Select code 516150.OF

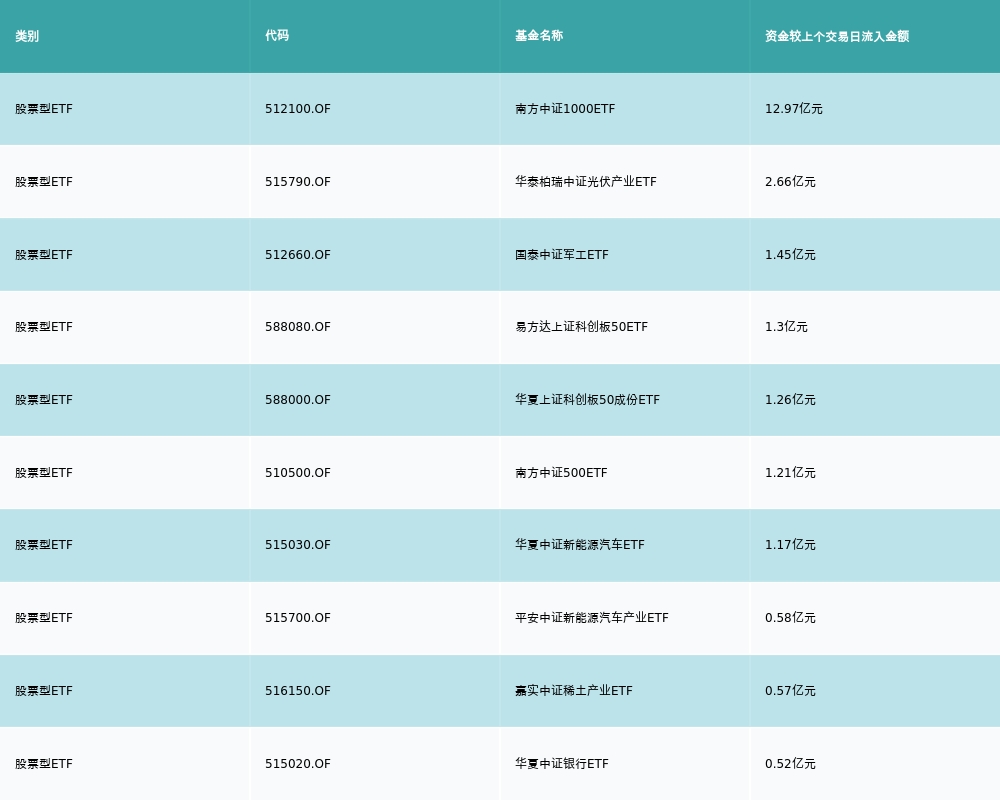click(x=298, y=691)
